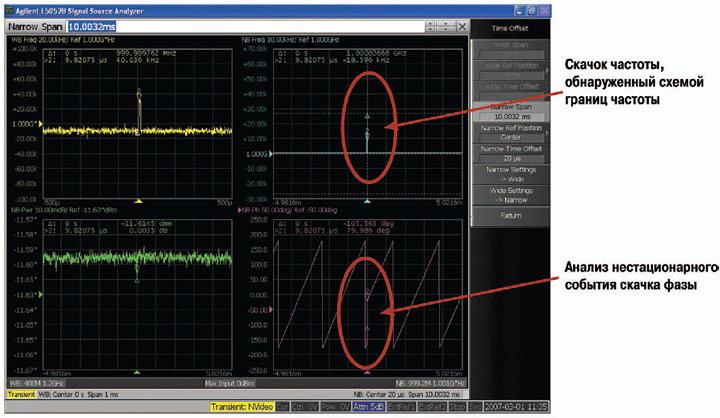Click the NB: 999.2M-1.001G*Hz band label
This screenshot has height=418, width=720.
[x=431, y=383]
